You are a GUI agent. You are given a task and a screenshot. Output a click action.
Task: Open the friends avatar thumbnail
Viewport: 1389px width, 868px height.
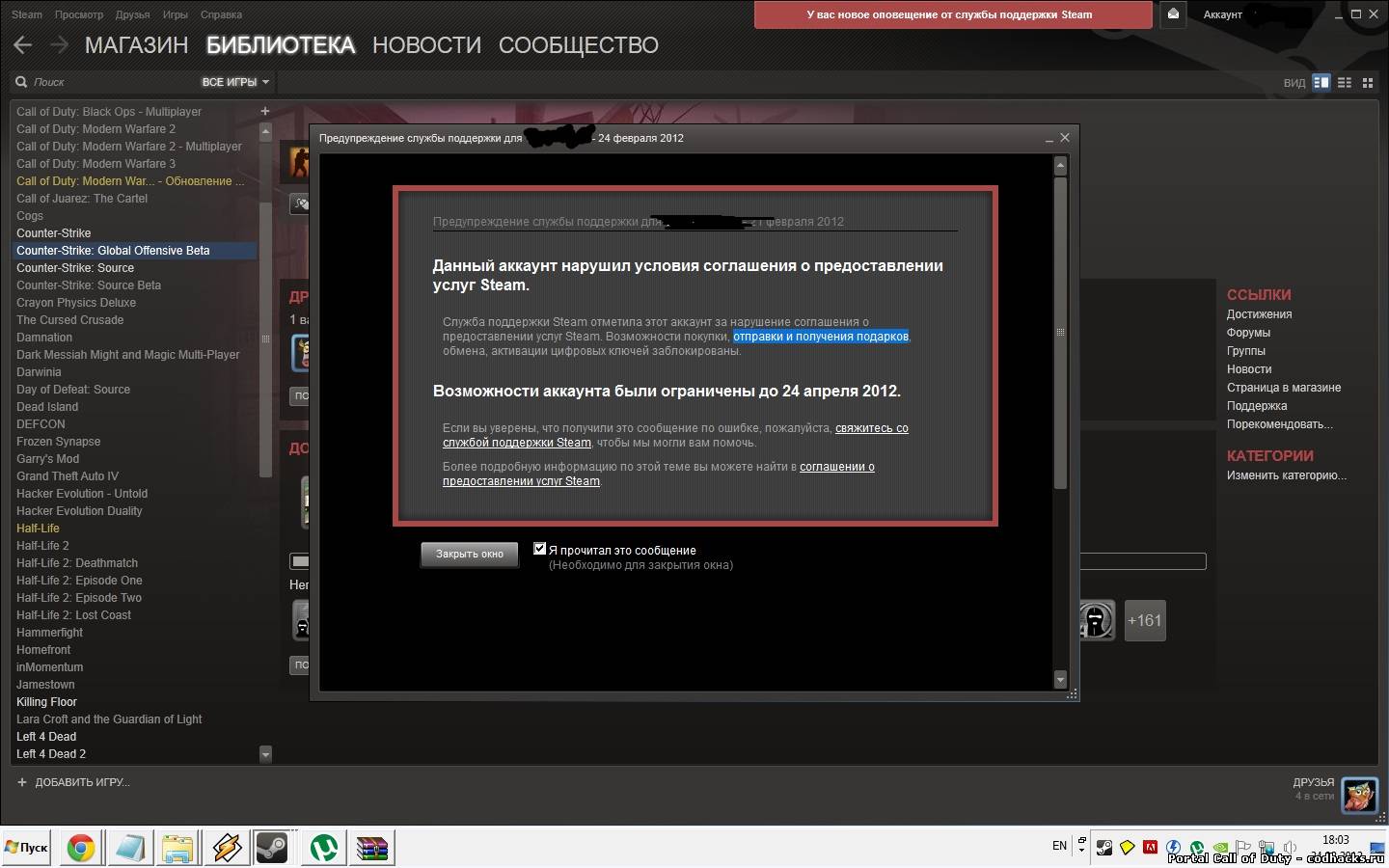[1360, 795]
